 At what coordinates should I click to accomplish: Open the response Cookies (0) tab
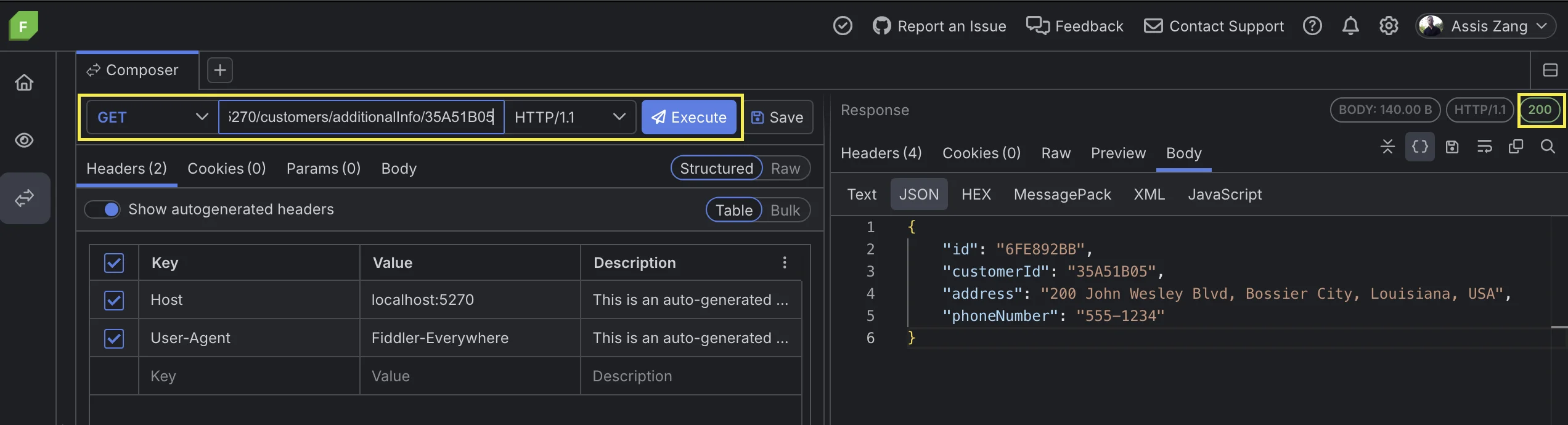981,153
